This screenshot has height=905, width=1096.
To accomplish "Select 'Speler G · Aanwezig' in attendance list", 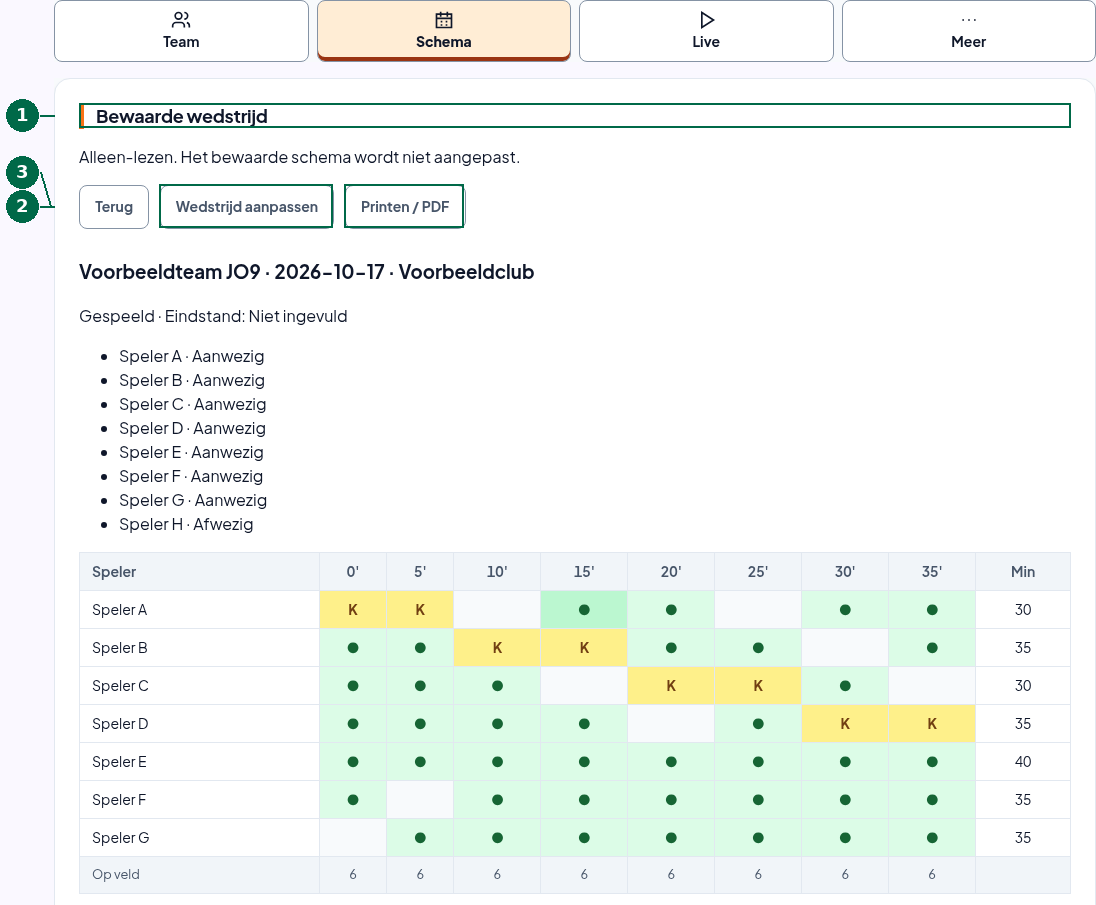I will pyautogui.click(x=193, y=500).
